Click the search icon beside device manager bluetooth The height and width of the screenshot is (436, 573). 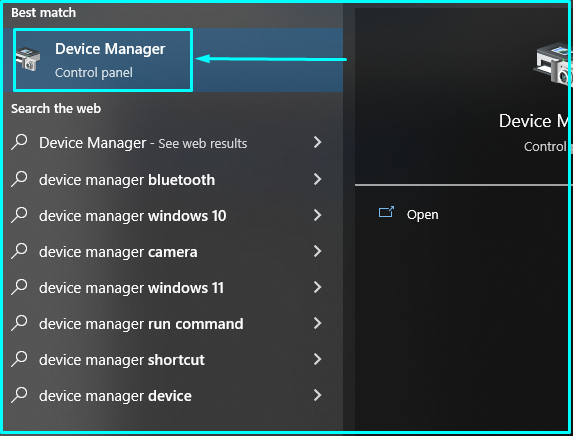tap(19, 179)
